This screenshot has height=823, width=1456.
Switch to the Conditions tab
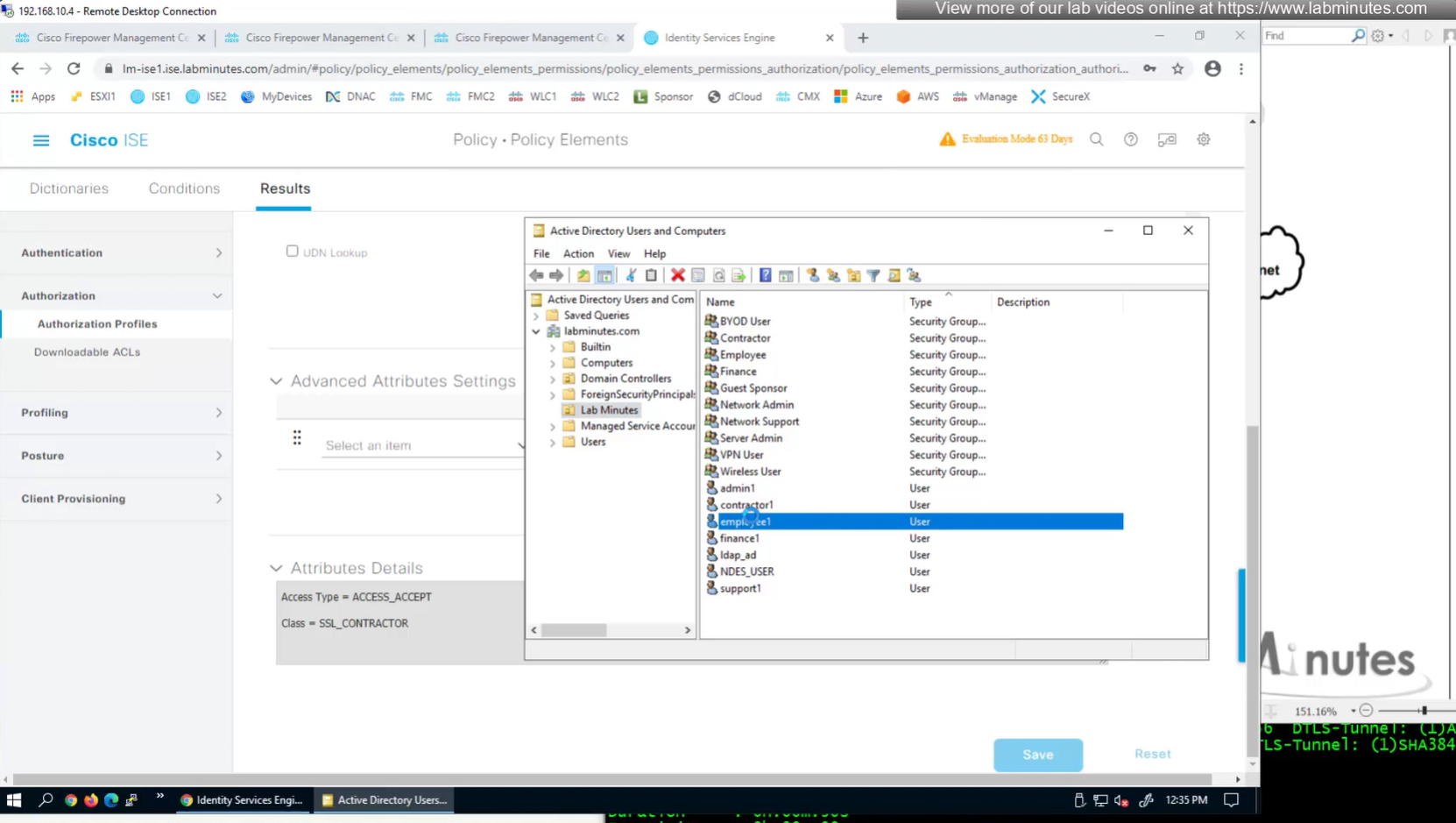click(184, 188)
